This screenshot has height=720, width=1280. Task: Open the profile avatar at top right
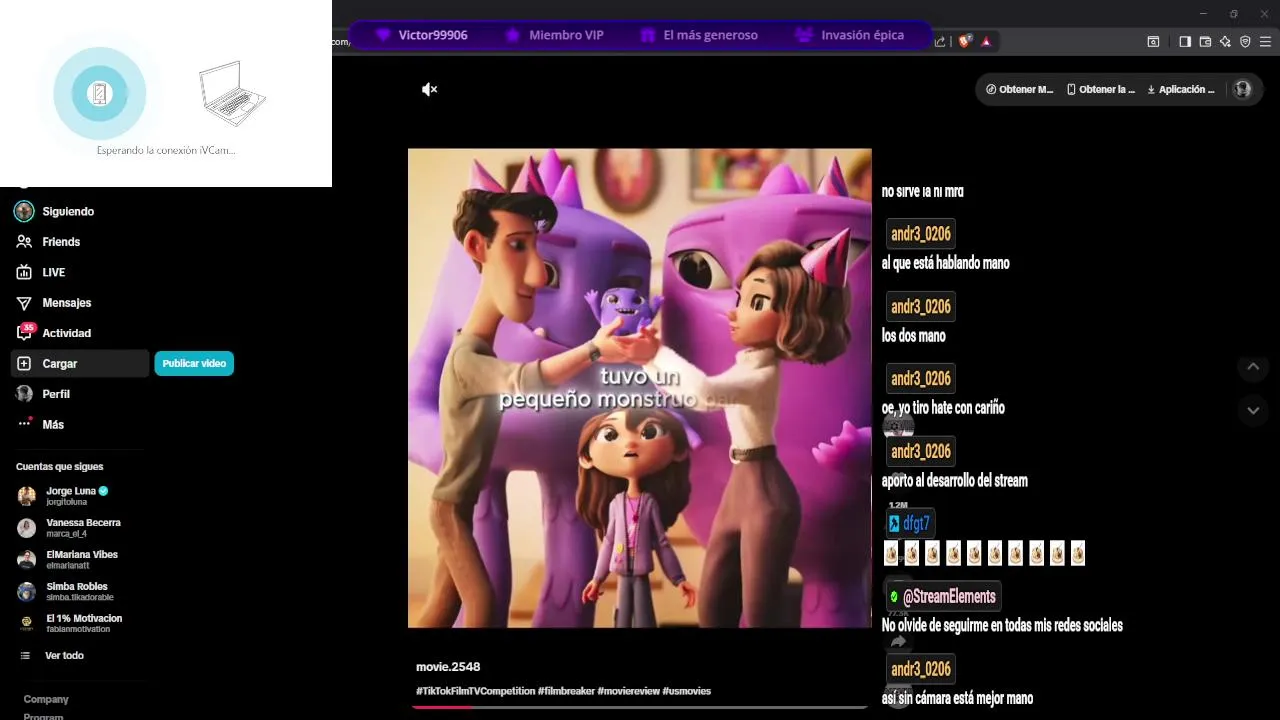pyautogui.click(x=1242, y=89)
